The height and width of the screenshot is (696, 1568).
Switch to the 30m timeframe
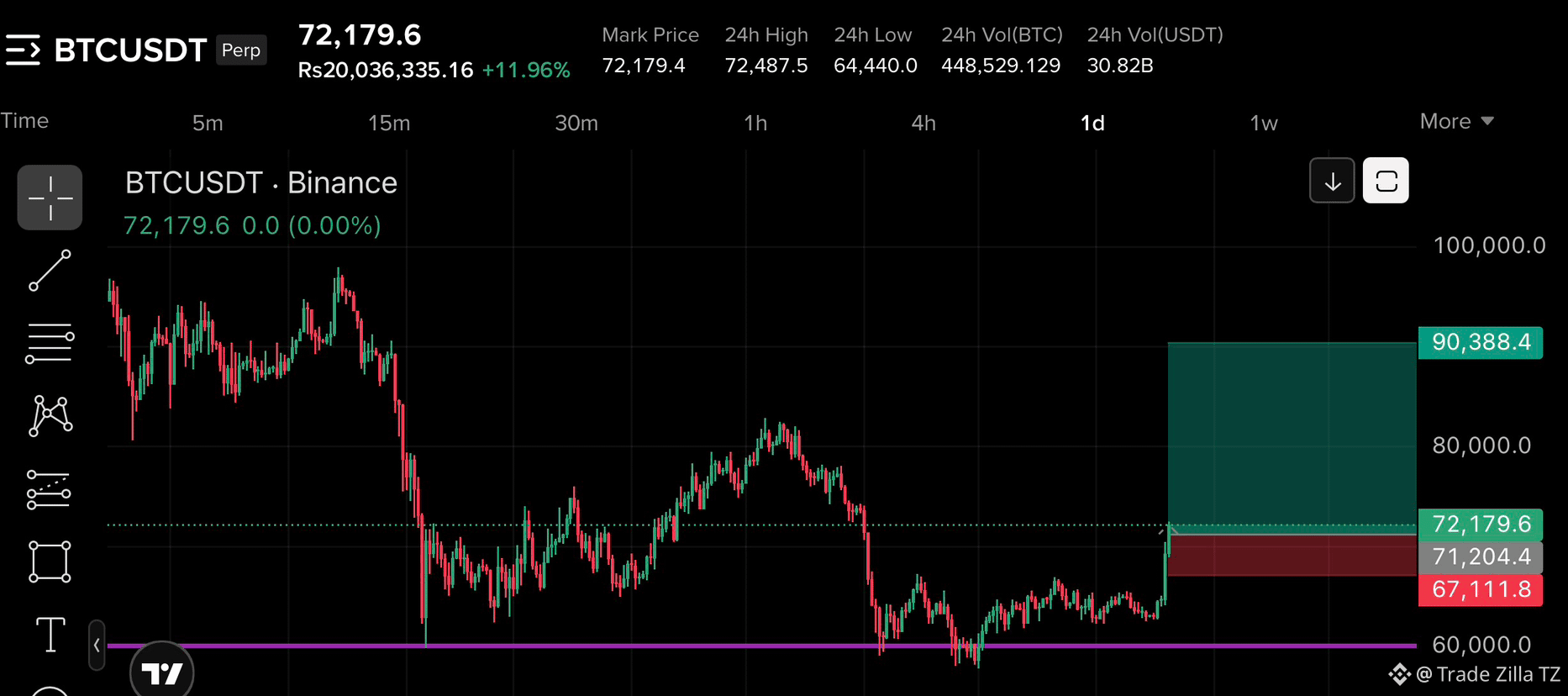pos(576,123)
